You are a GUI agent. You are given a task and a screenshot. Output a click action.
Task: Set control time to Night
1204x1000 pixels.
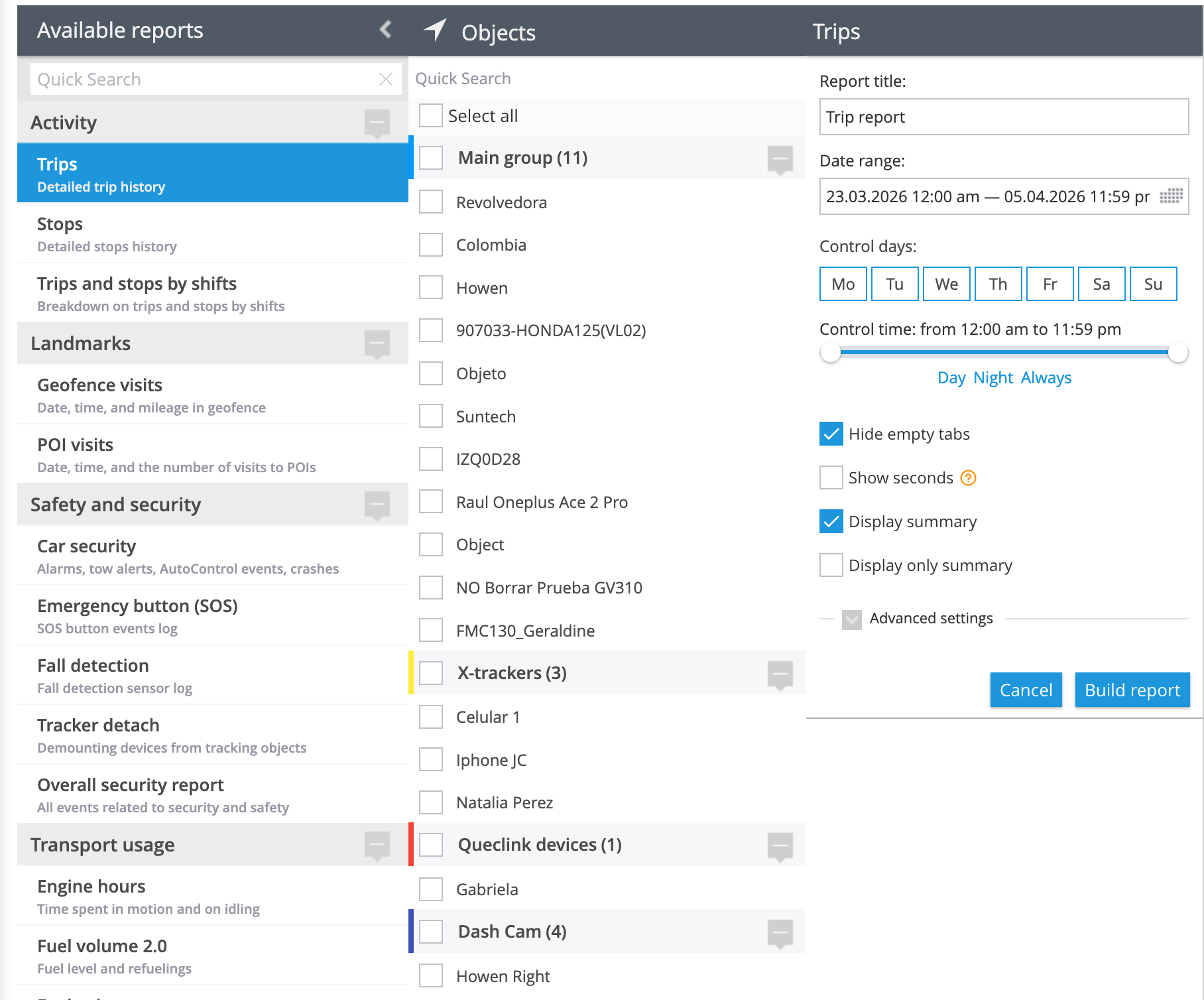coord(993,377)
